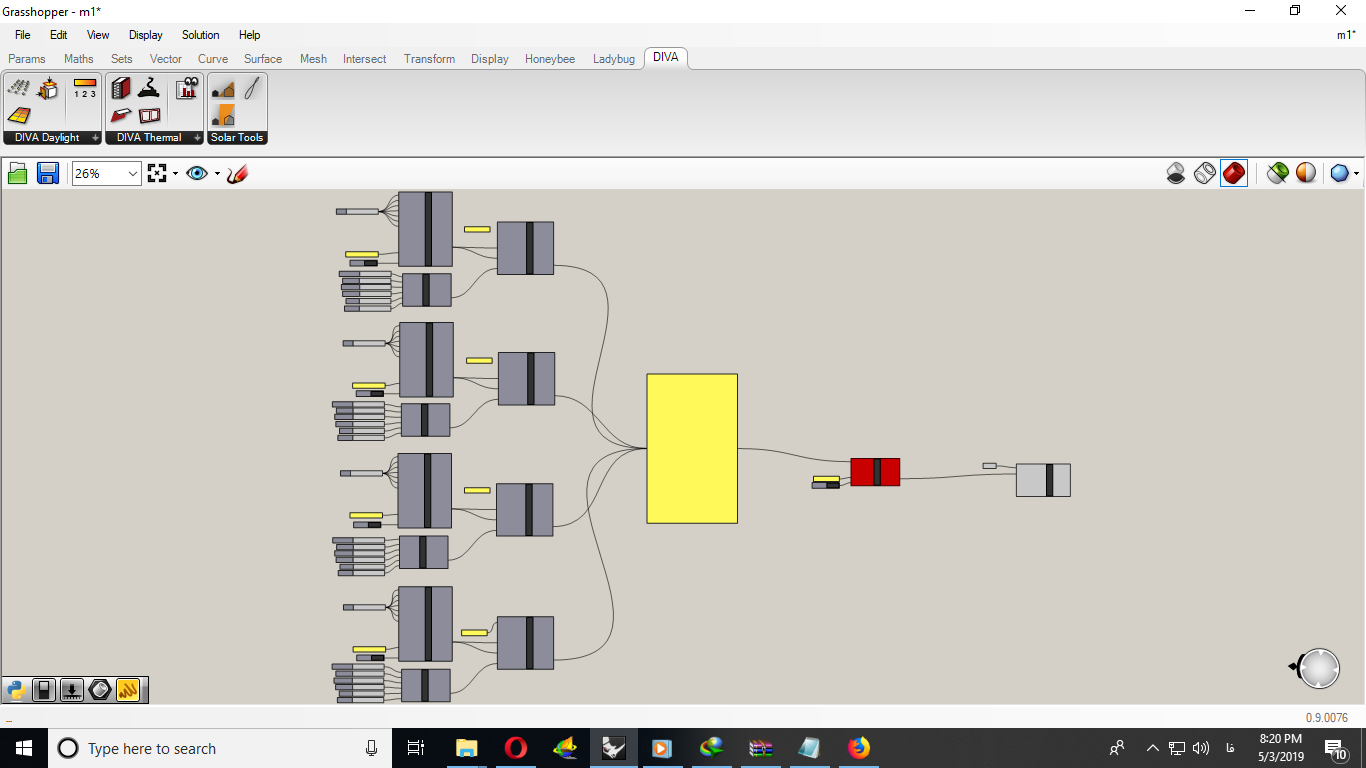Open the Display menu
This screenshot has height=768, width=1366.
pos(146,35)
